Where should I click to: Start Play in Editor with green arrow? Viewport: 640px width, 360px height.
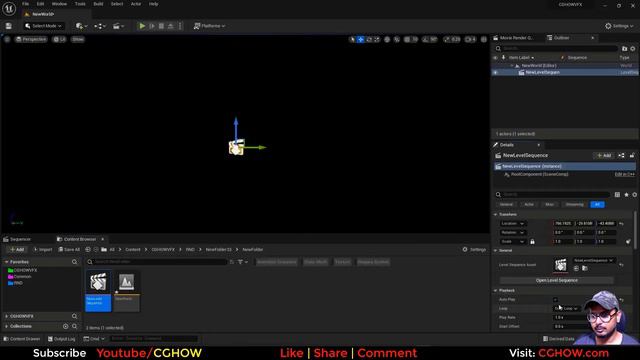142,26
